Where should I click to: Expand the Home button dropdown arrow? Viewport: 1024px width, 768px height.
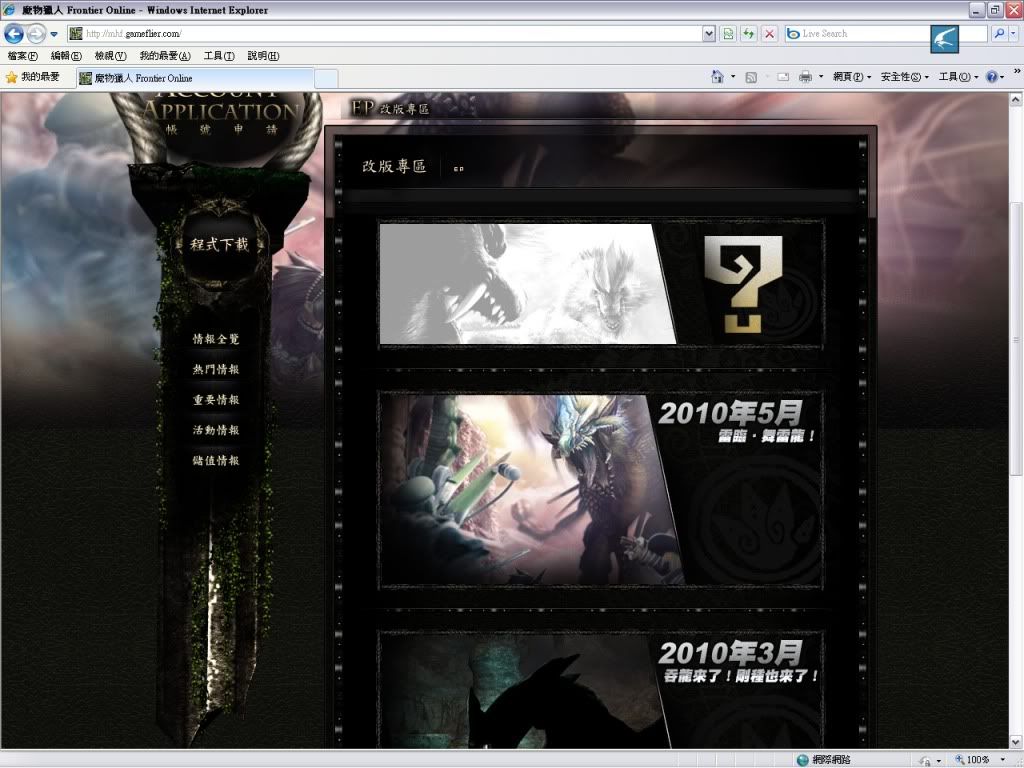733,77
